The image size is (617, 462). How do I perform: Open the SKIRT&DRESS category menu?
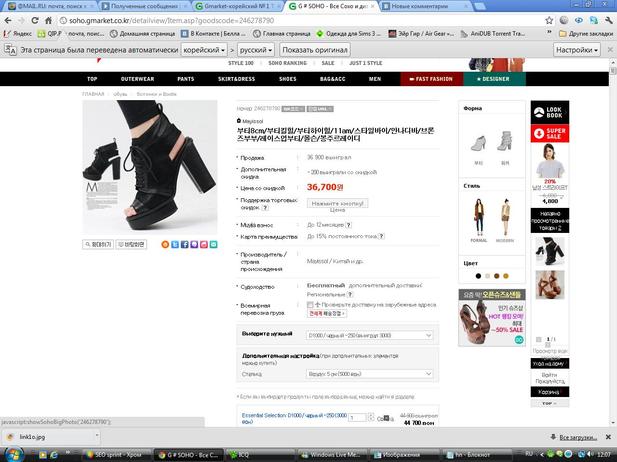click(x=236, y=79)
